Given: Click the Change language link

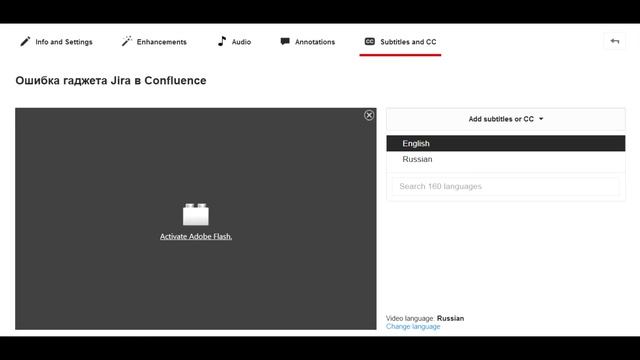Looking at the screenshot, I should tap(413, 327).
